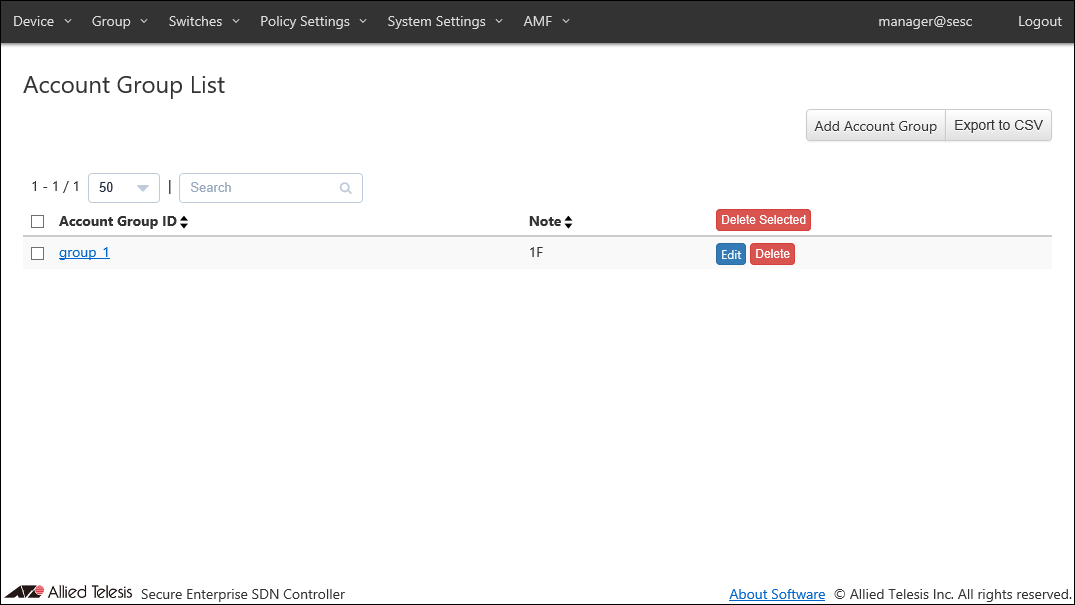The width and height of the screenshot is (1075, 605).
Task: Open the rows-per-page 50 dropdown
Action: (124, 188)
